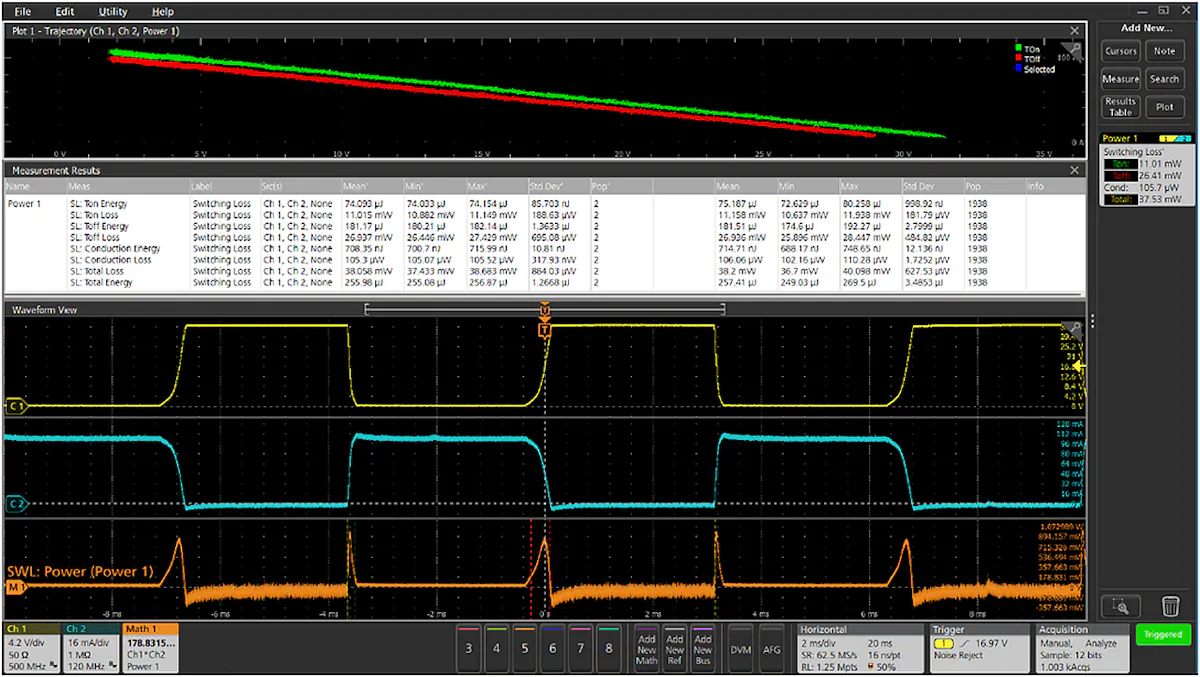Select the SL: Conduction Energy row
This screenshot has width=1200, height=677.
pyautogui.click(x=544, y=249)
